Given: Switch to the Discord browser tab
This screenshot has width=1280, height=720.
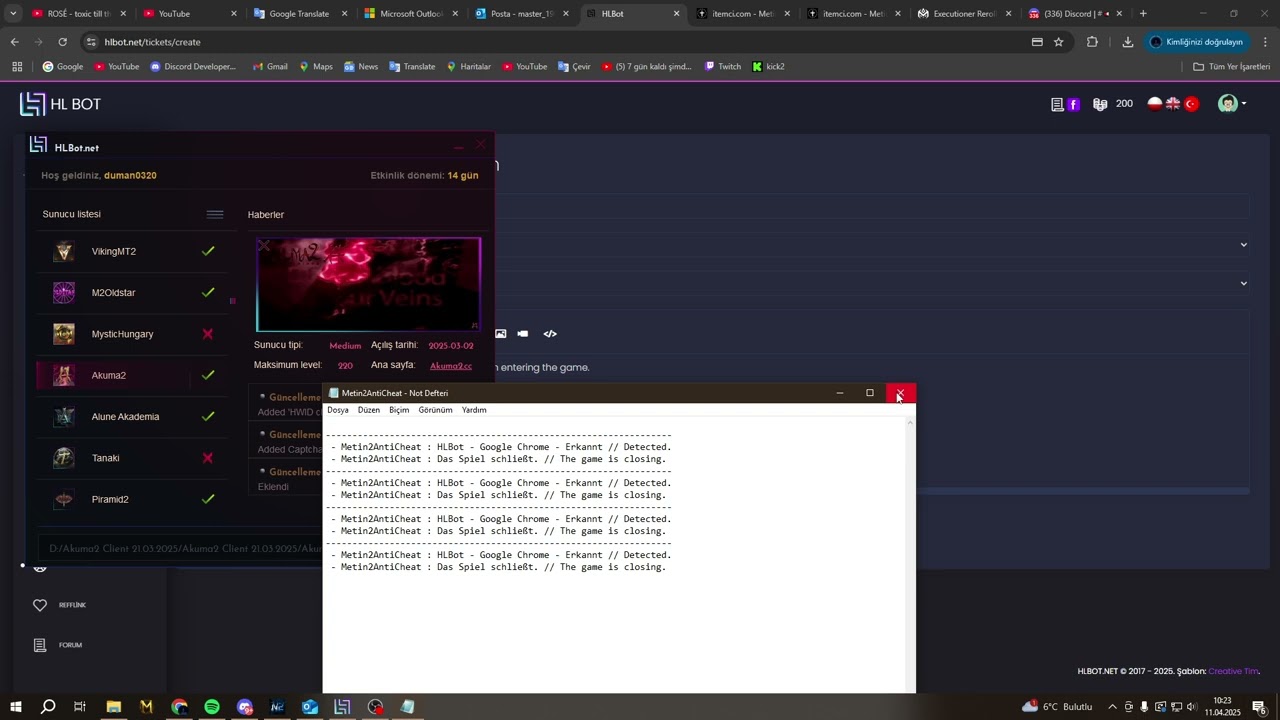Looking at the screenshot, I should point(1076,14).
